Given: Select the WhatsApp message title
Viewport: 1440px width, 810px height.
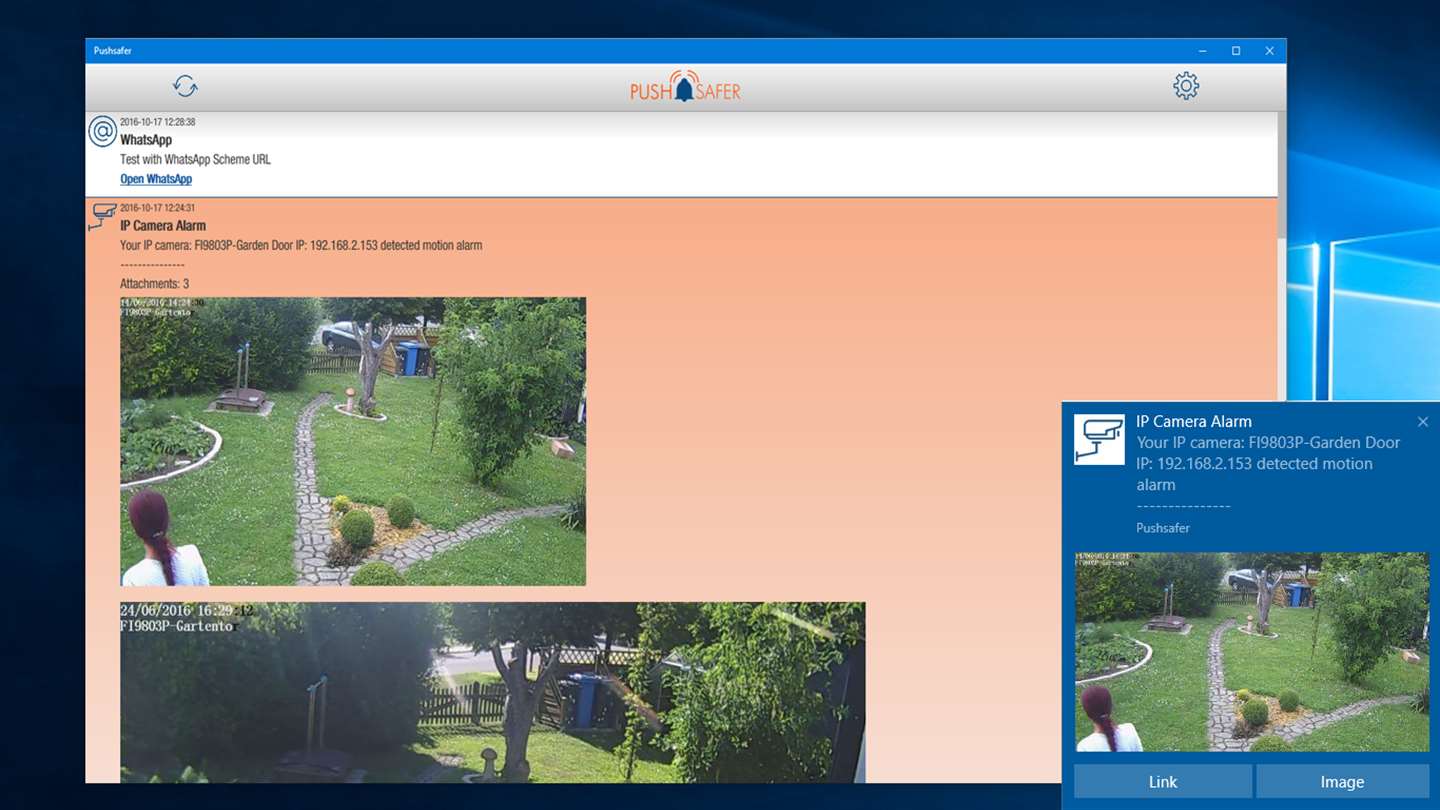Looking at the screenshot, I should tap(146, 140).
